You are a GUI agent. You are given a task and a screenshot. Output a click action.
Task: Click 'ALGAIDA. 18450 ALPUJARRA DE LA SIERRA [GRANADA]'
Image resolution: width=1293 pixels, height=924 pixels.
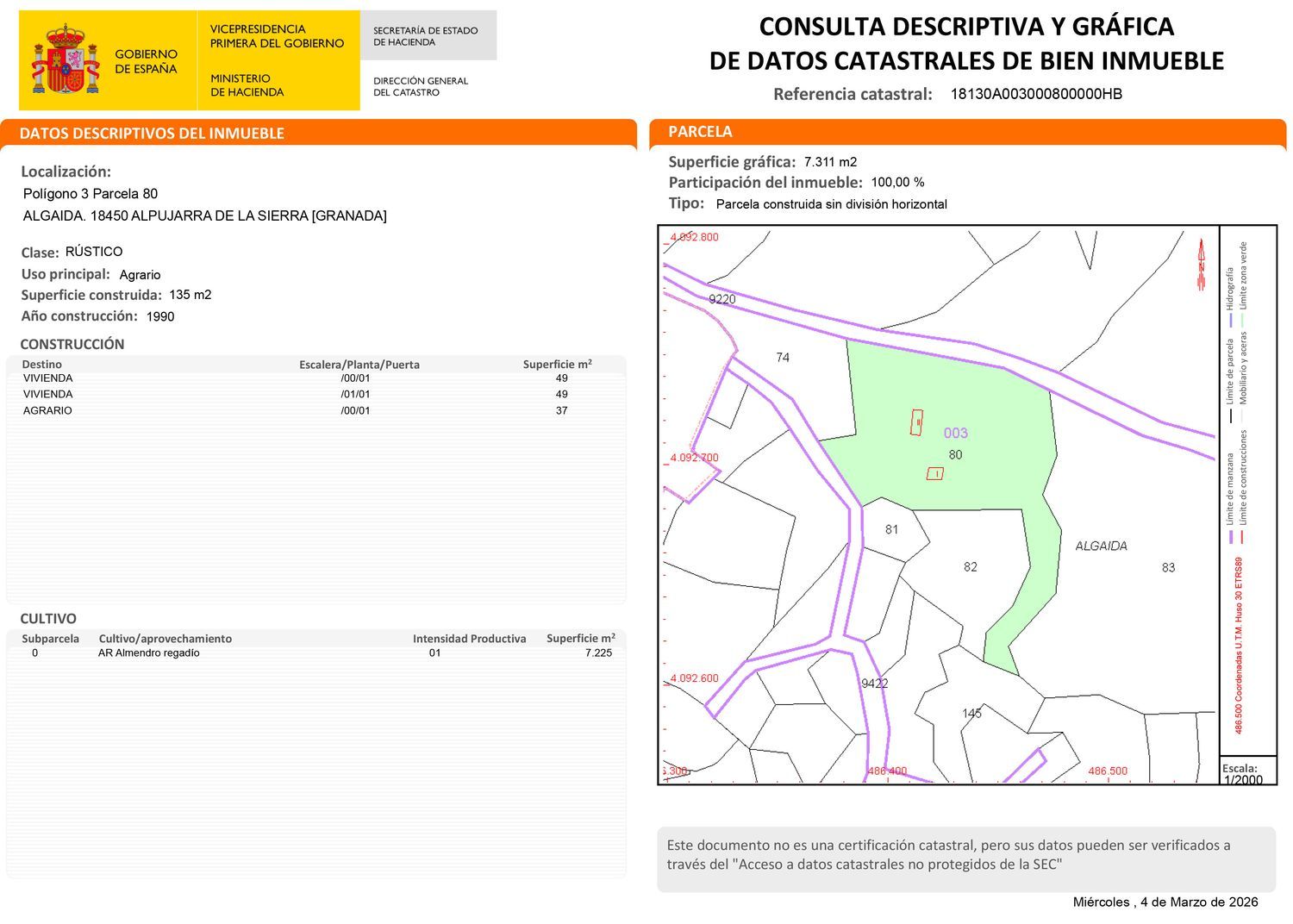click(205, 215)
